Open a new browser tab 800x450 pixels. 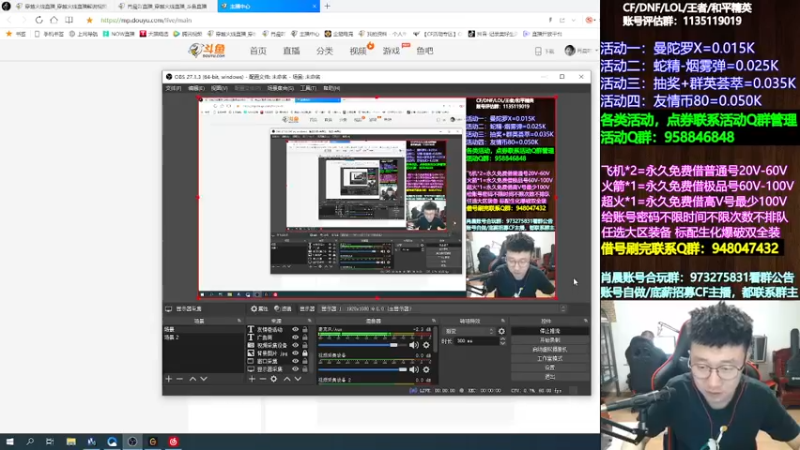[x=327, y=6]
